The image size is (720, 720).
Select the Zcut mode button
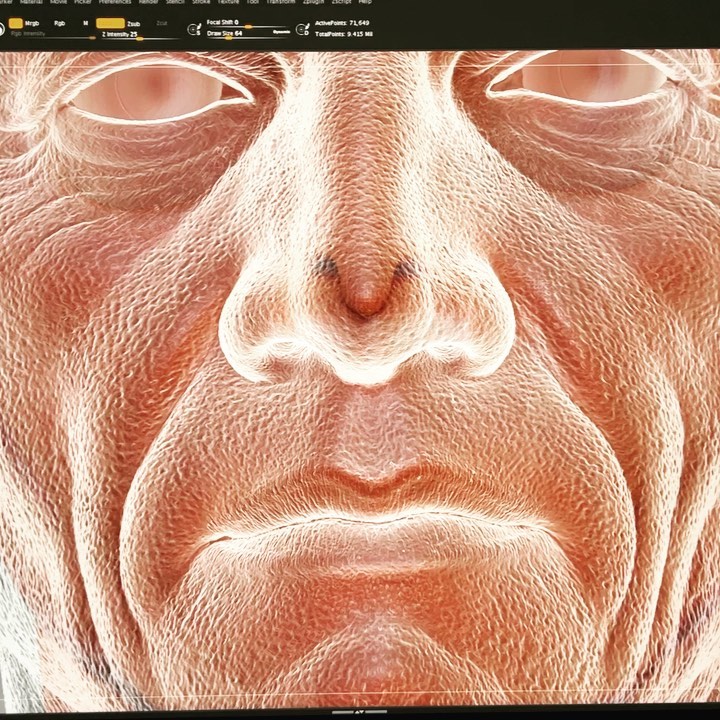click(x=163, y=22)
